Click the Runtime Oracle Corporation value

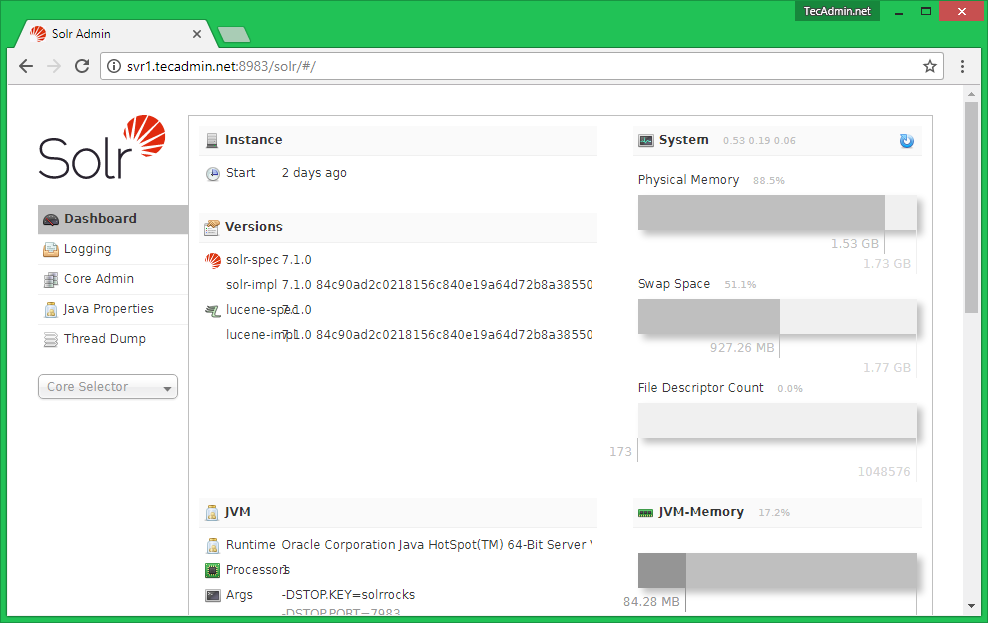point(437,545)
